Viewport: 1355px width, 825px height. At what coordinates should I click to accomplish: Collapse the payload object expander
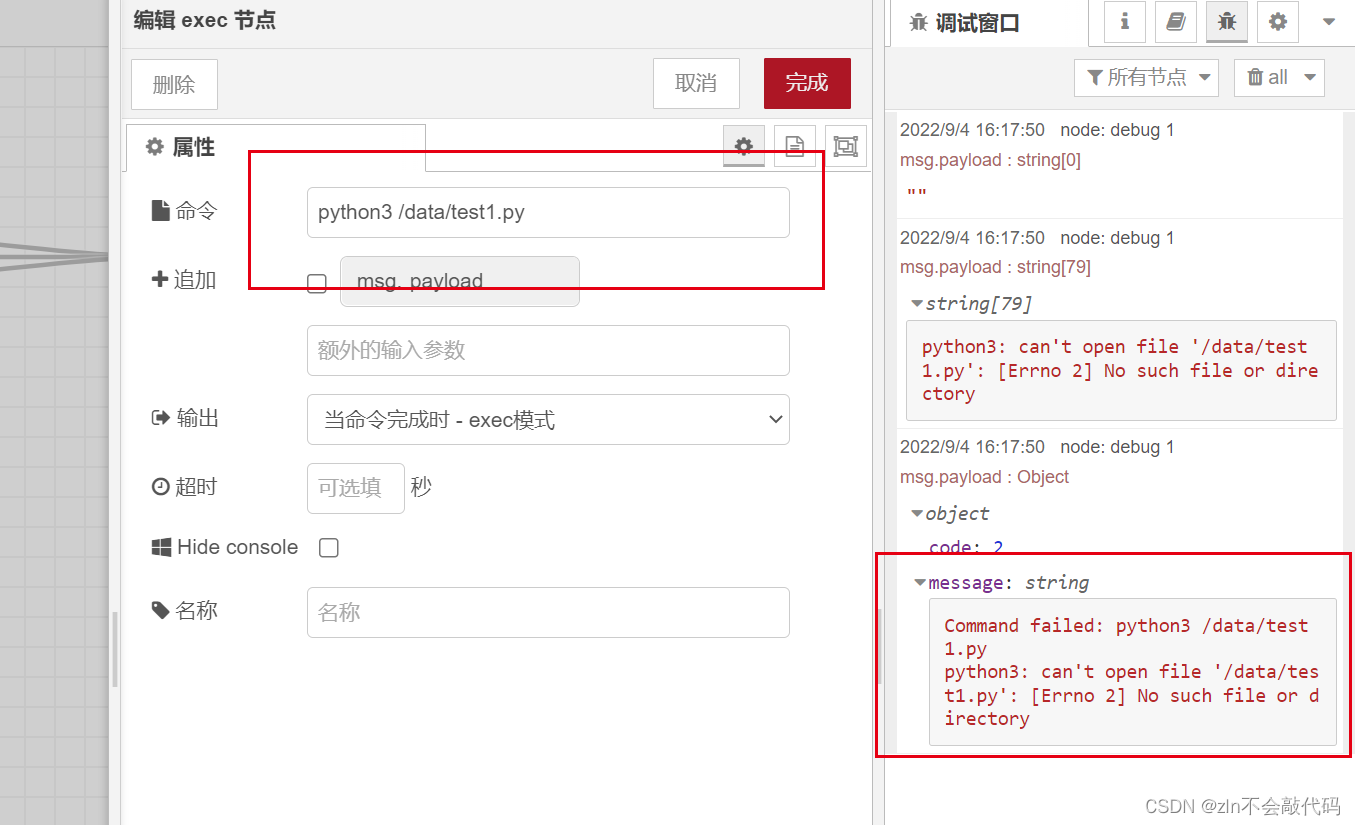tap(917, 513)
